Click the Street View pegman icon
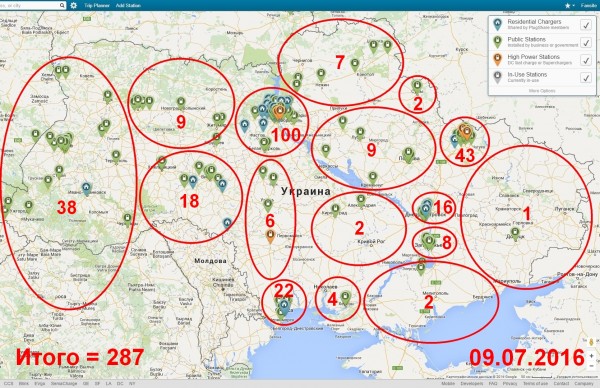The image size is (600, 388). point(591,341)
